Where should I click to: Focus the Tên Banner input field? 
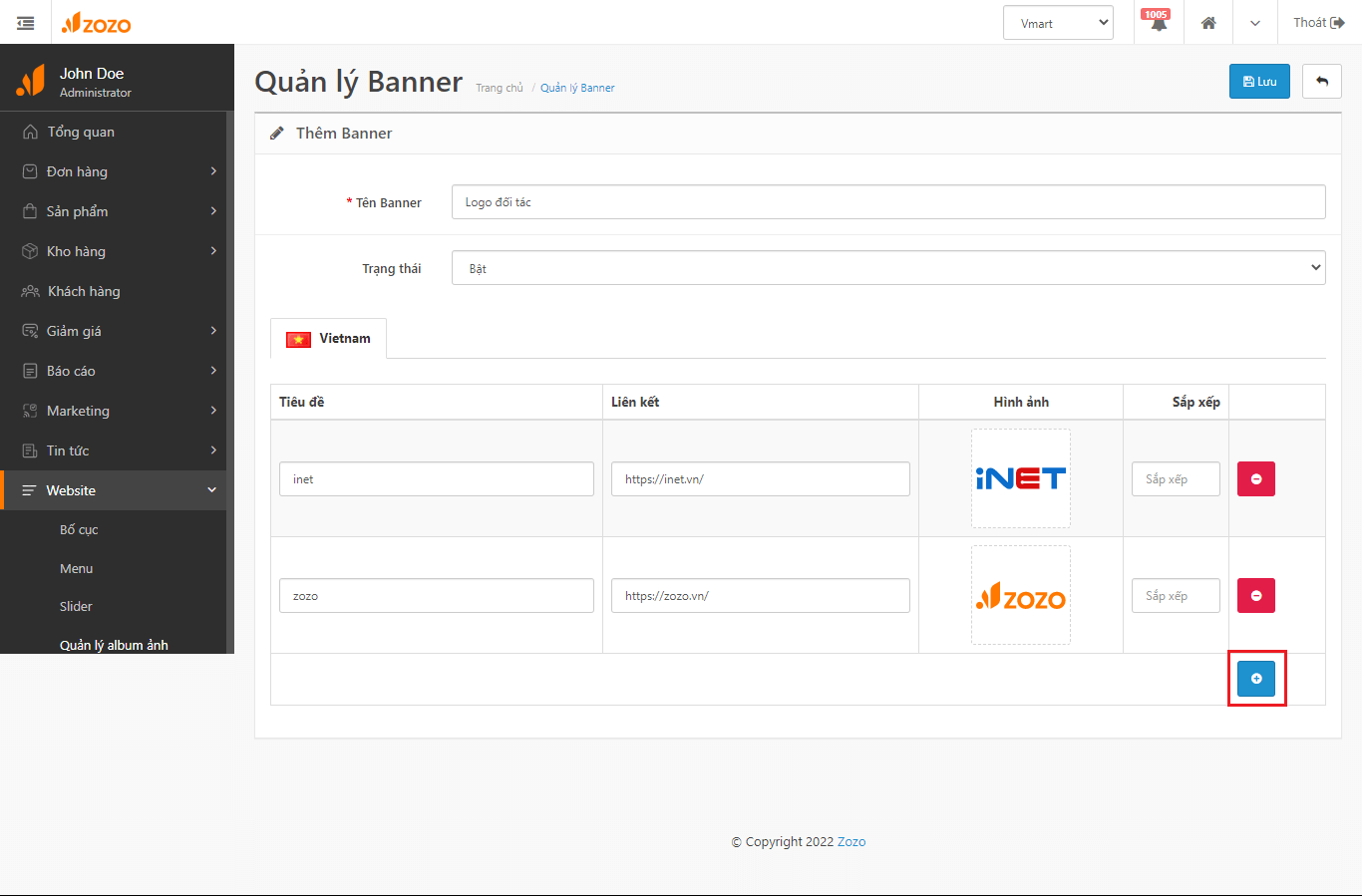pos(888,201)
